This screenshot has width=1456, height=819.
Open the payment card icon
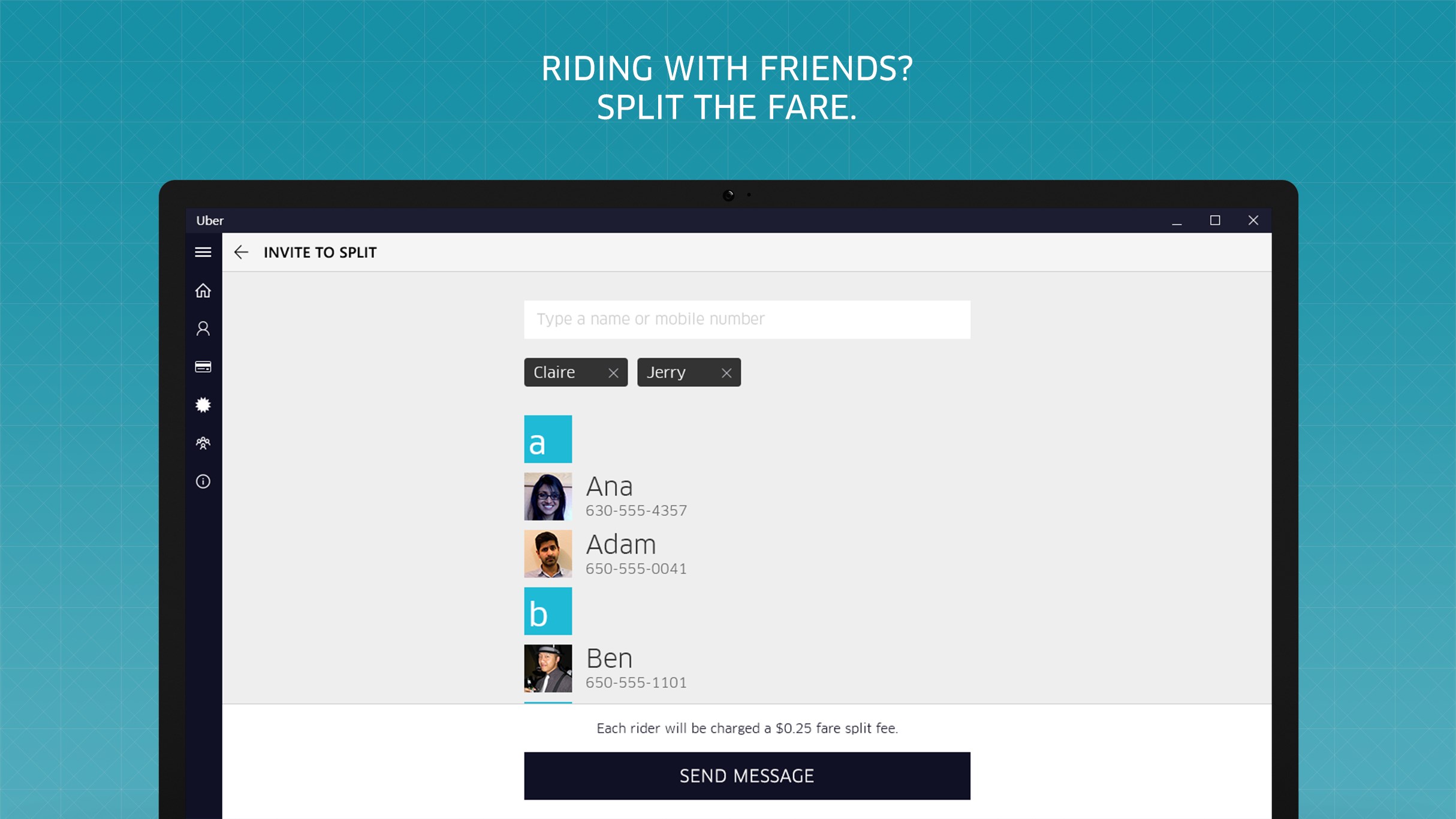203,367
